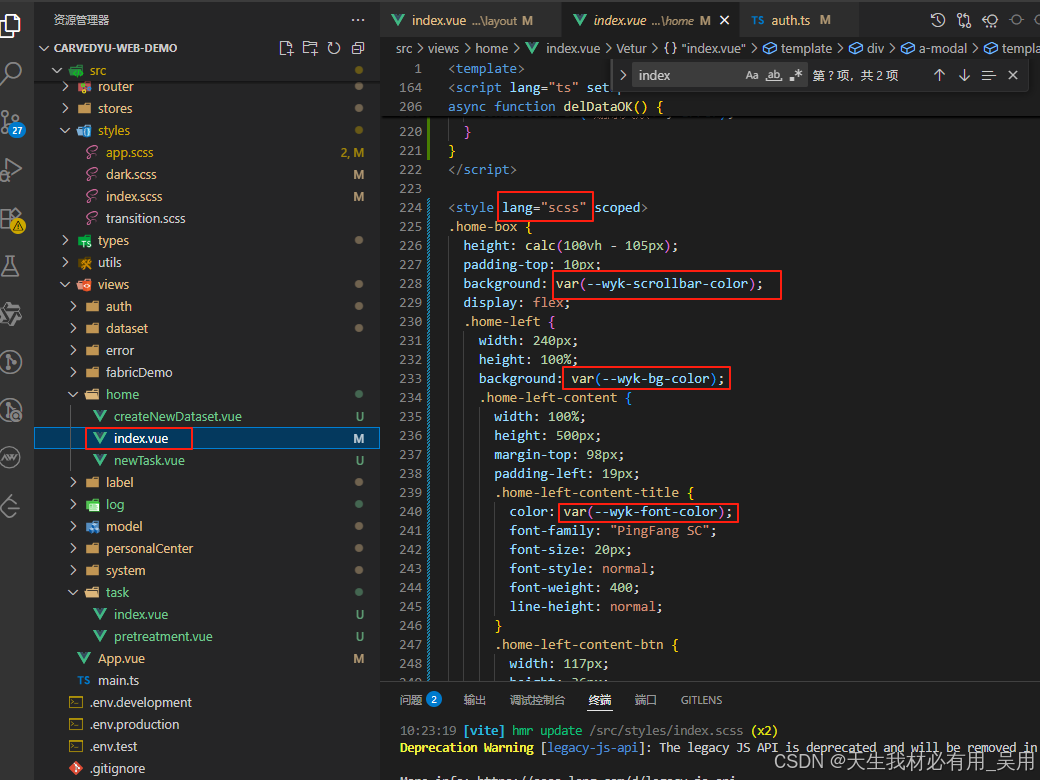The width and height of the screenshot is (1040, 780).
Task: Open newTask.vue from the home folder
Action: click(x=152, y=460)
